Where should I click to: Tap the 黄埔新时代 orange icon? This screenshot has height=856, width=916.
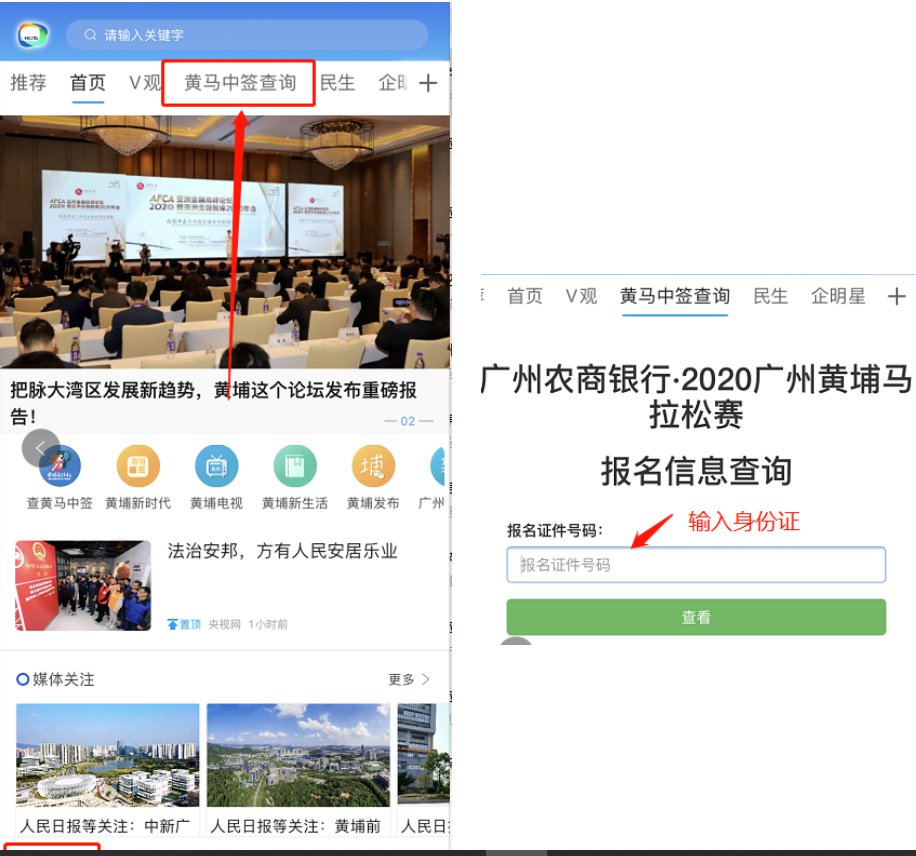click(138, 466)
